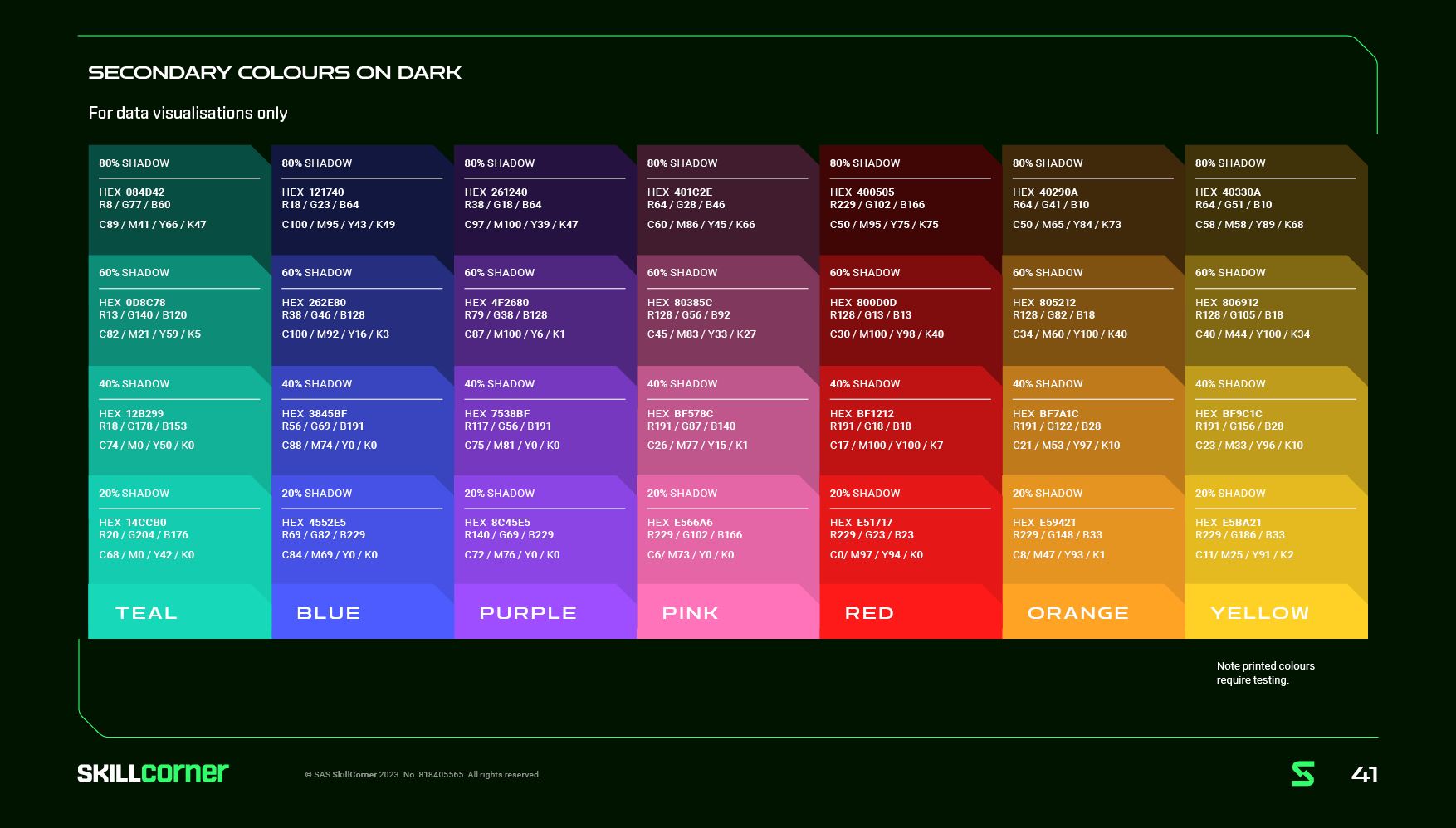Click the HEX E566A6 pink swatch
Image resolution: width=1456 pixels, height=828 pixels.
(x=728, y=529)
